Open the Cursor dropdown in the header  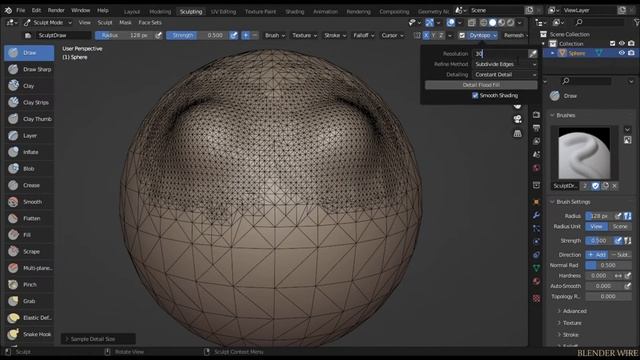392,36
